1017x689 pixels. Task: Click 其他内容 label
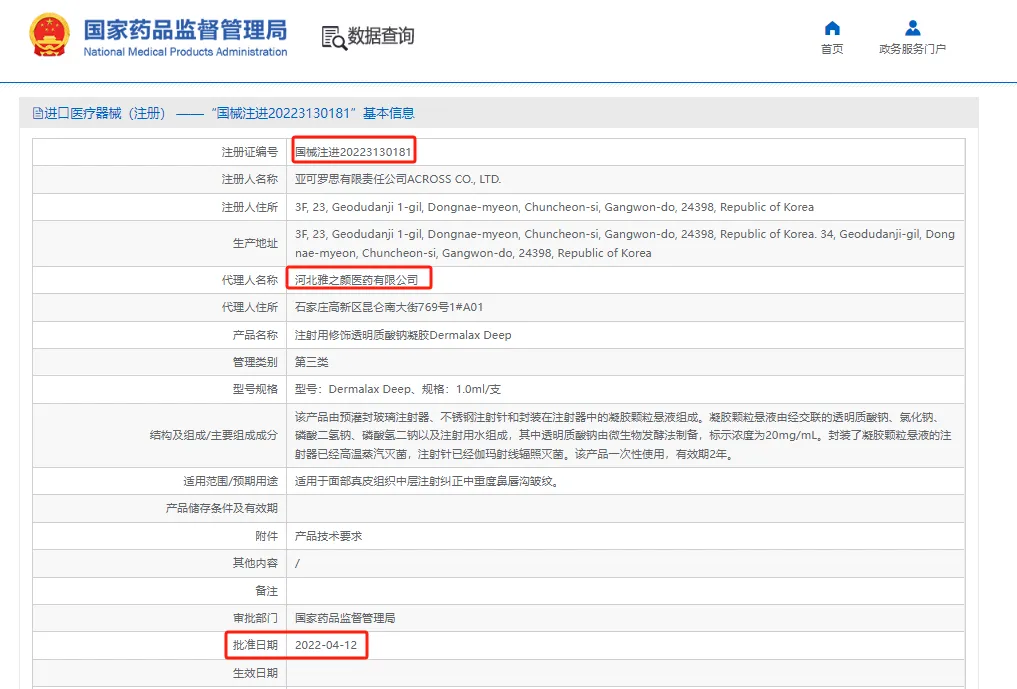[256, 563]
